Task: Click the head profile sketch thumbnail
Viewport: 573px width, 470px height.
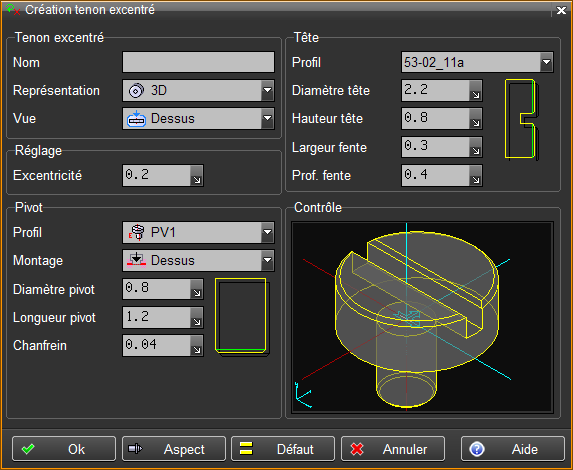Action: [521, 119]
